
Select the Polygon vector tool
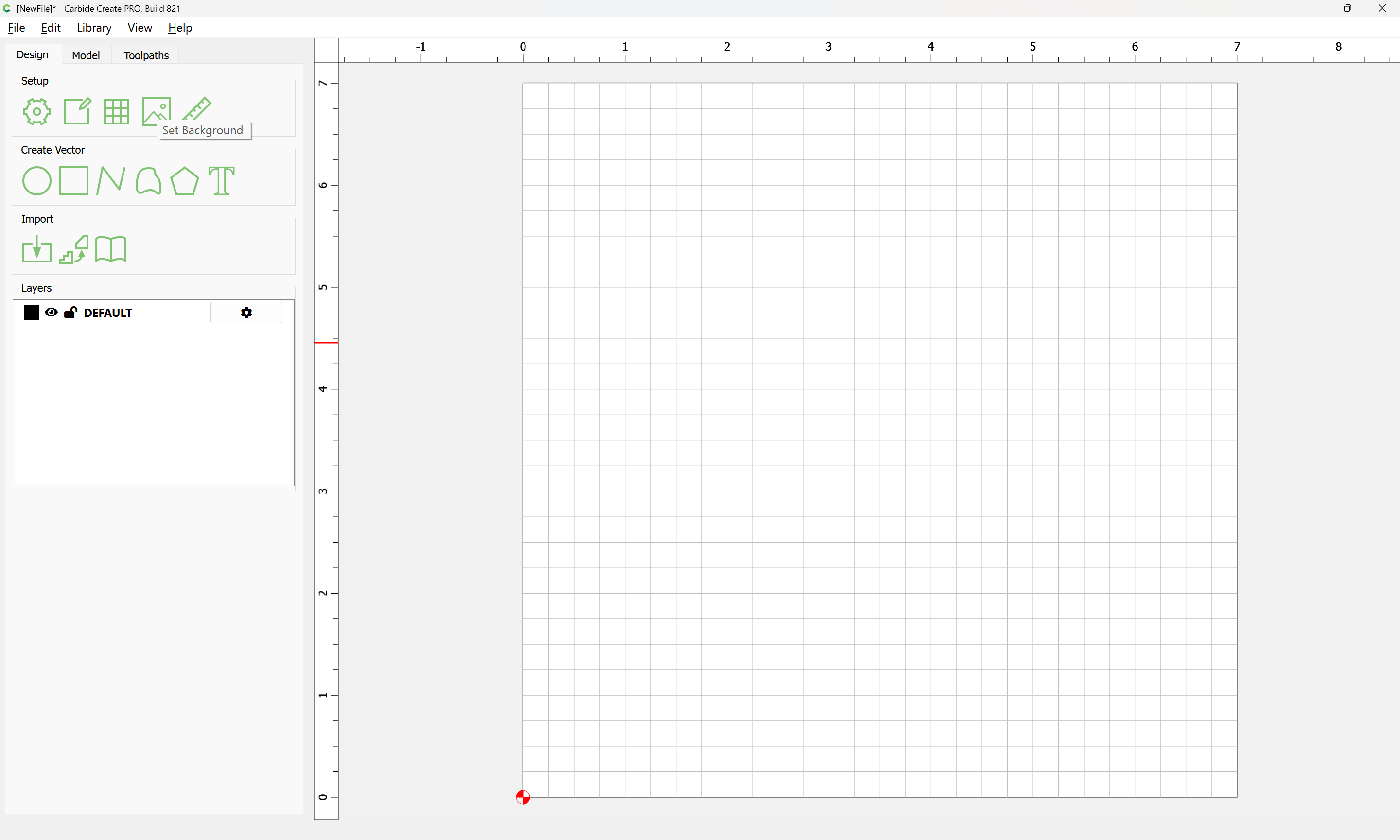(x=184, y=181)
